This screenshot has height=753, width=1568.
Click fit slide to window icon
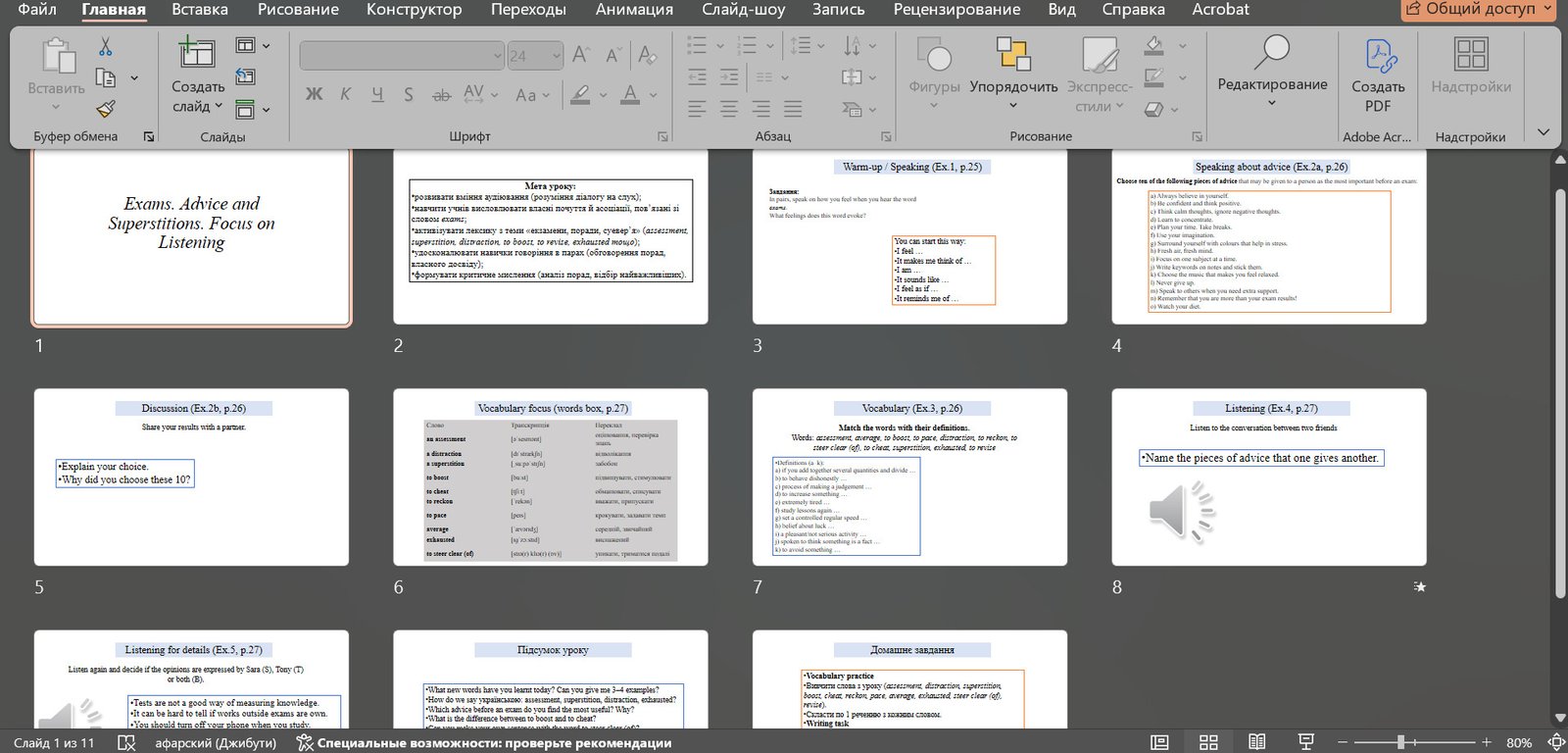pos(1555,742)
